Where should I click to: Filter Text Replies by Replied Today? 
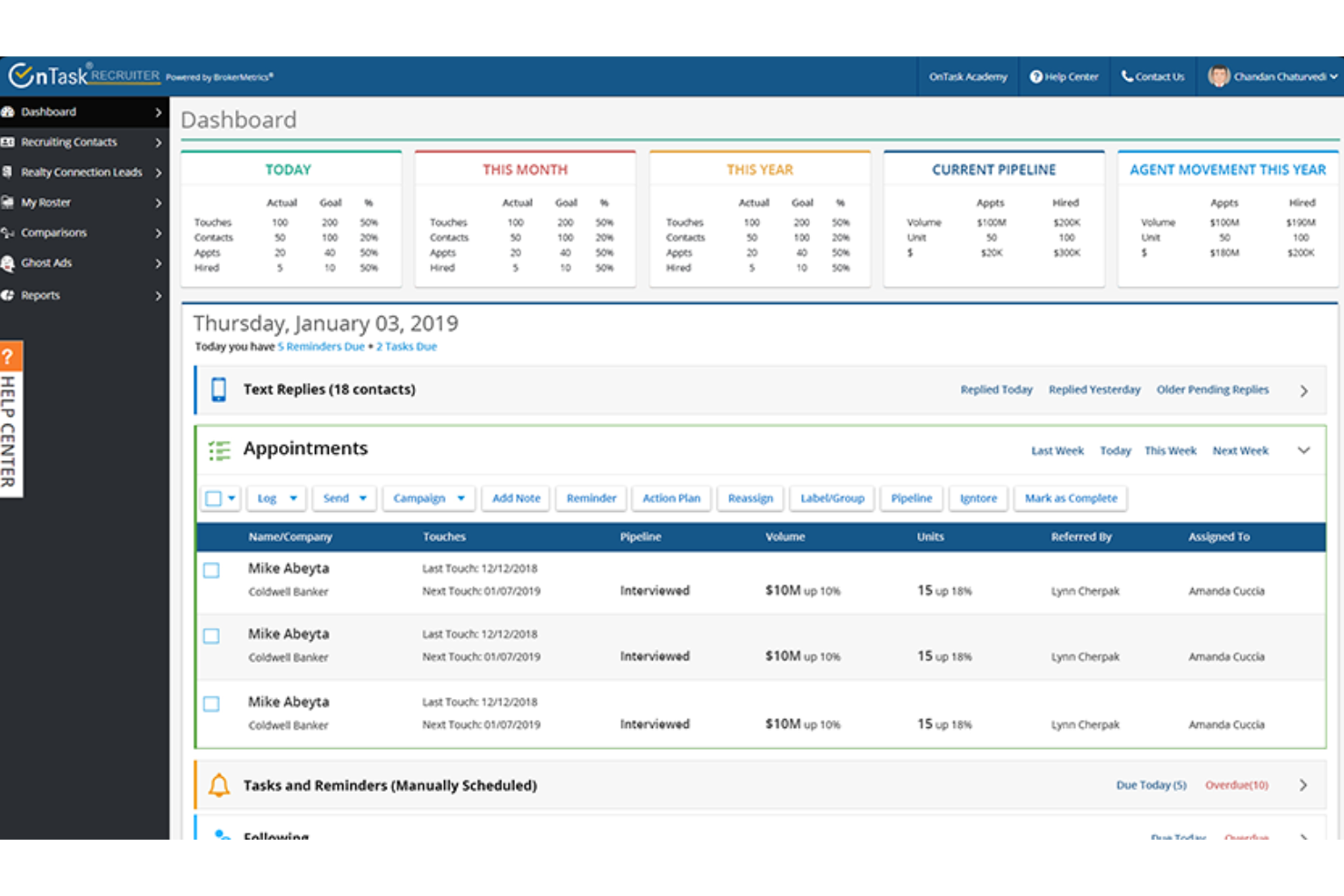tap(996, 389)
